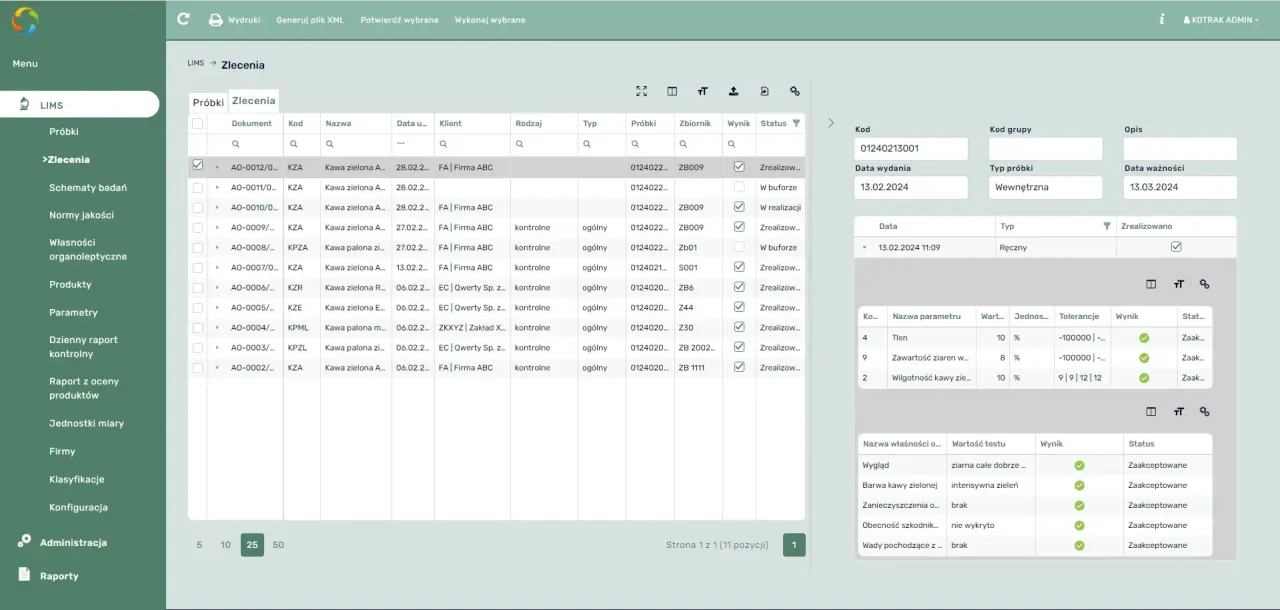The image size is (1280, 610).
Task: Open column chooser above the orders grid
Action: 672,91
